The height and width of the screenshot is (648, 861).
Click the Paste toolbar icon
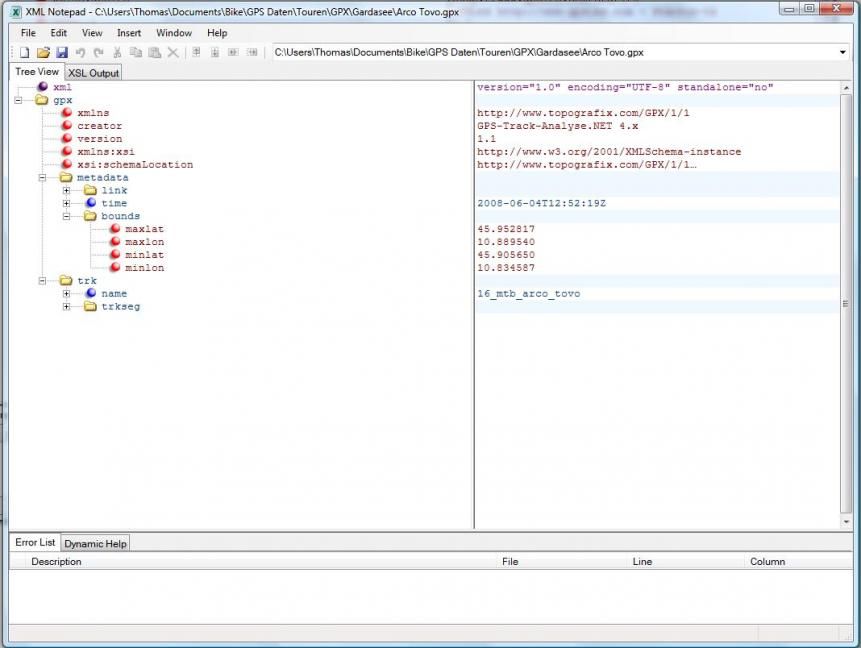tap(154, 52)
